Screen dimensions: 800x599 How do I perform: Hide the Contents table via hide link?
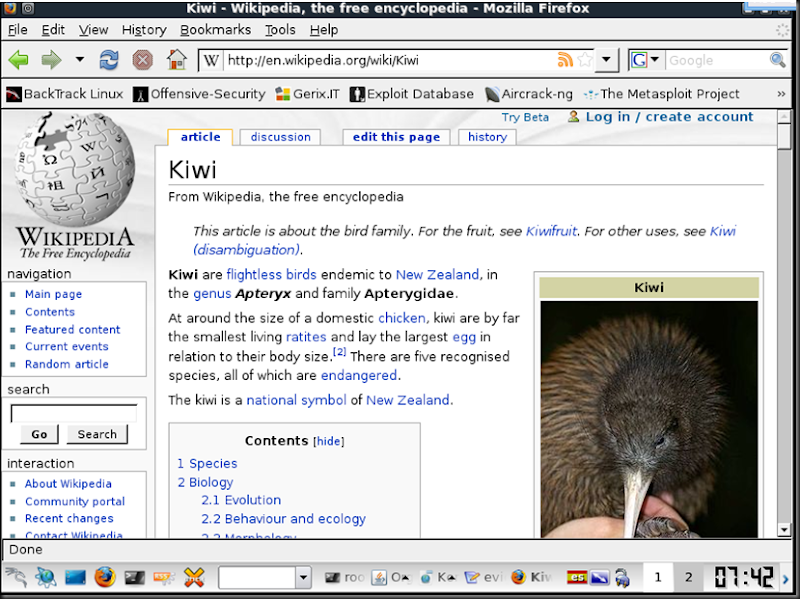pyautogui.click(x=329, y=441)
